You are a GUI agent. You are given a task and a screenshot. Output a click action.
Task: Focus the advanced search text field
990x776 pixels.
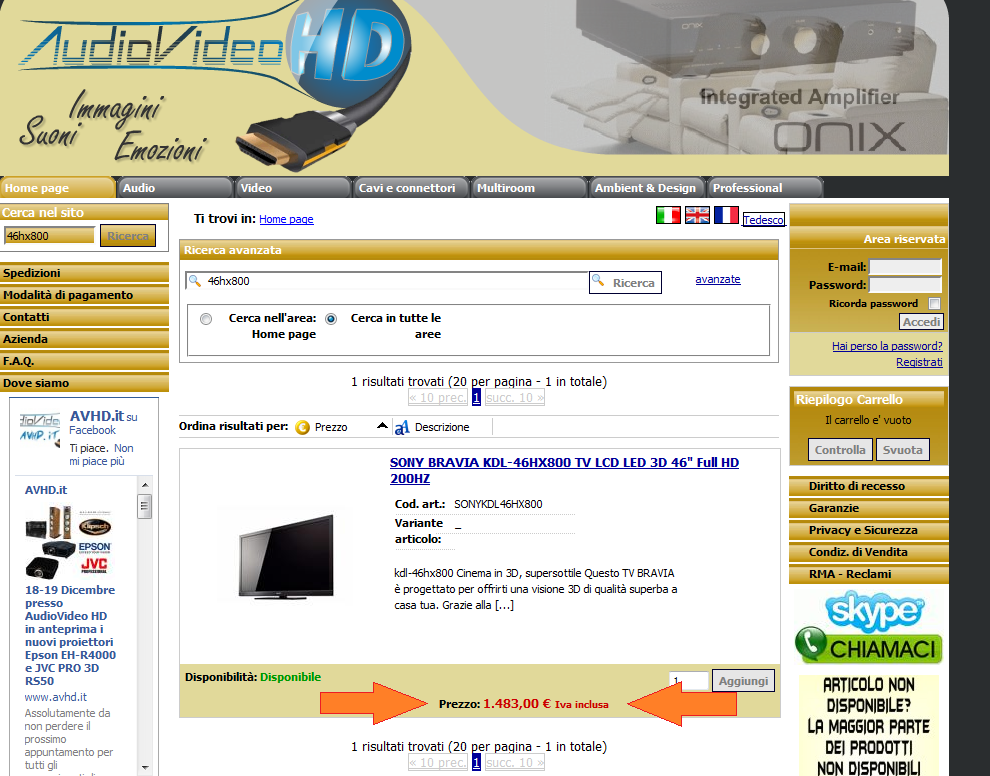[386, 281]
